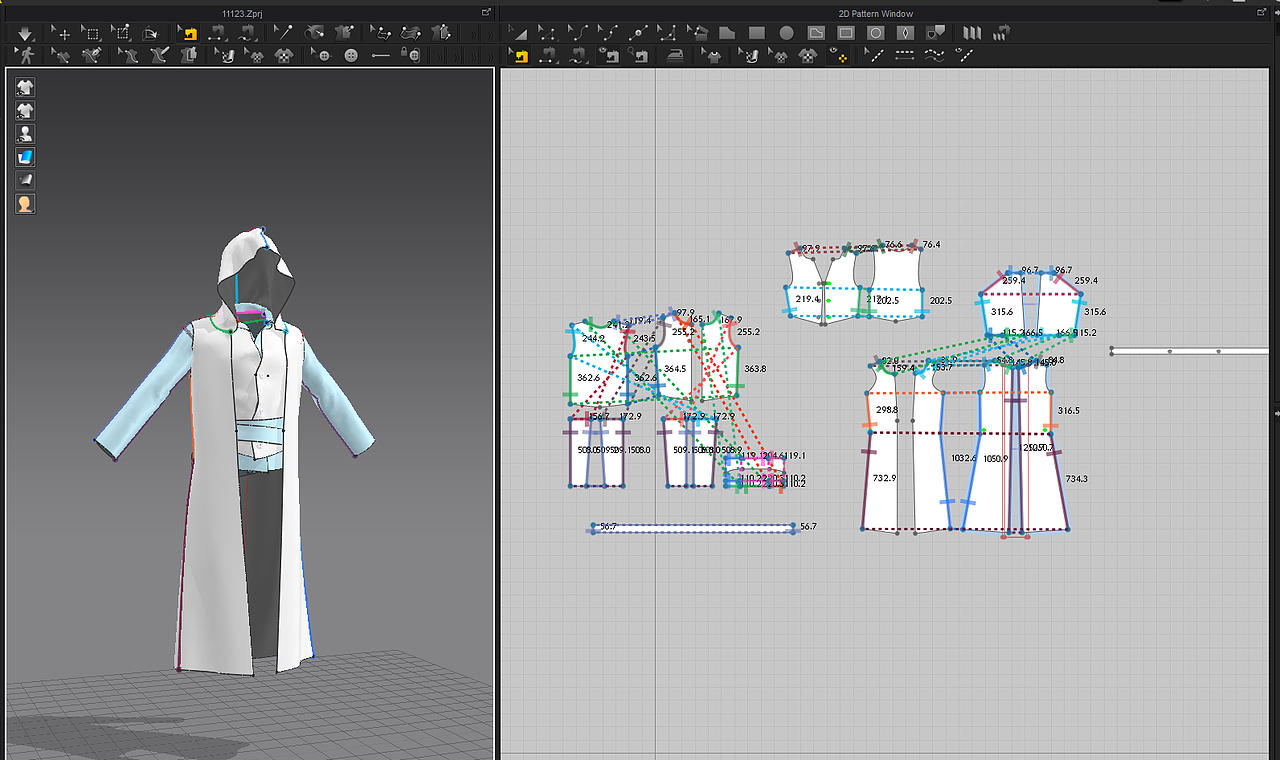
Task: Click the 732.9 measurement label
Action: (884, 479)
